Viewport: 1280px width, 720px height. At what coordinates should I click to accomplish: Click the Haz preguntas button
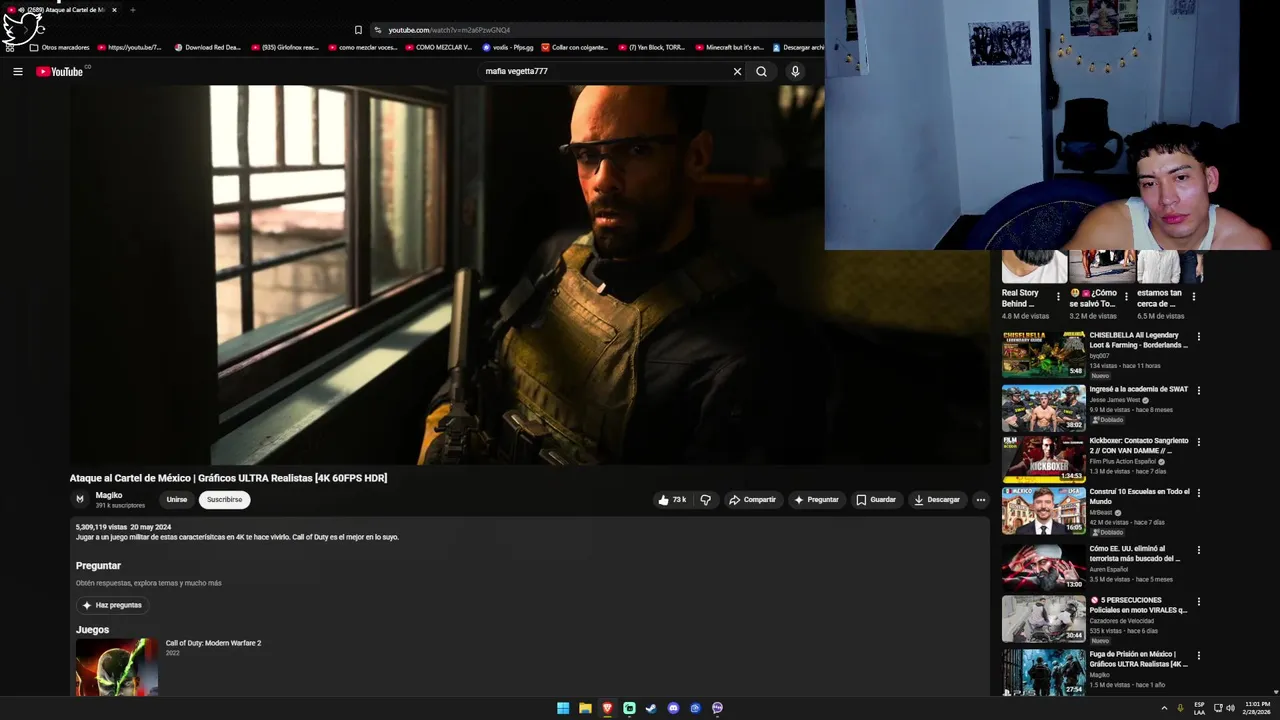(112, 605)
